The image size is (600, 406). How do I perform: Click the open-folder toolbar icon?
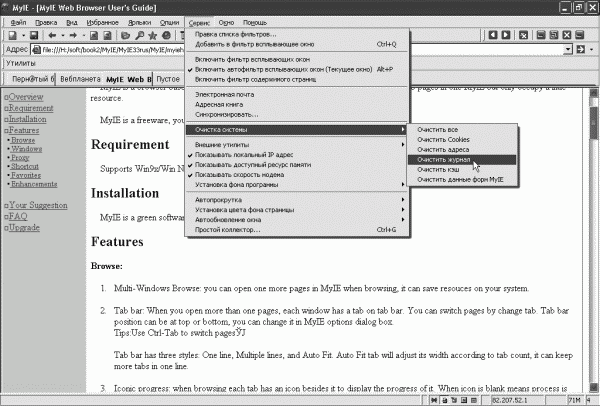pos(126,36)
